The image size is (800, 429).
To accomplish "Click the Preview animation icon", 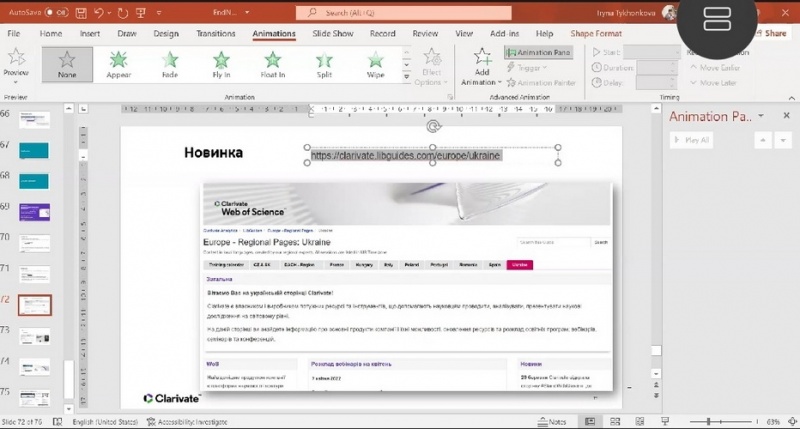I will point(16,62).
